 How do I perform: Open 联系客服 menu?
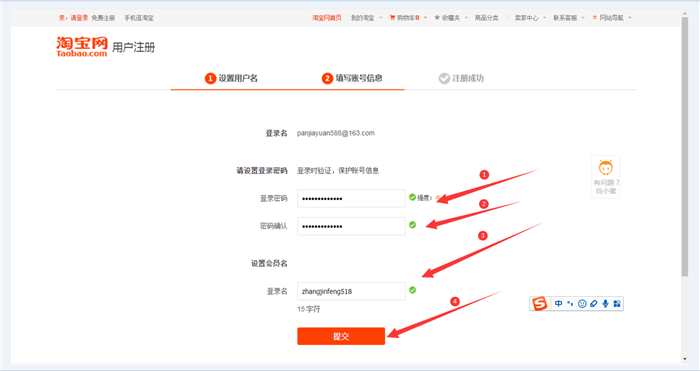(x=565, y=18)
